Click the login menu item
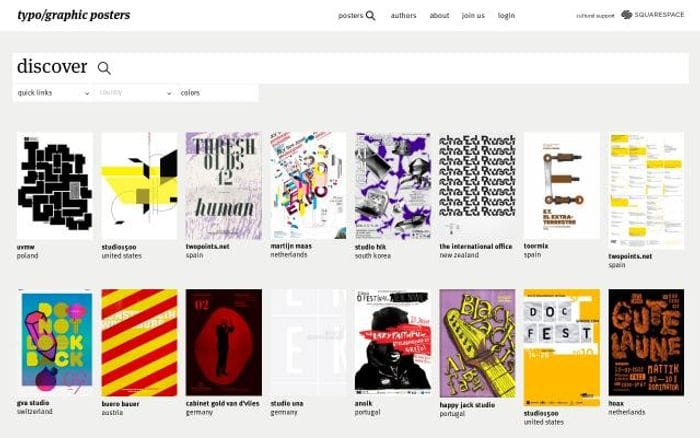 pos(506,16)
